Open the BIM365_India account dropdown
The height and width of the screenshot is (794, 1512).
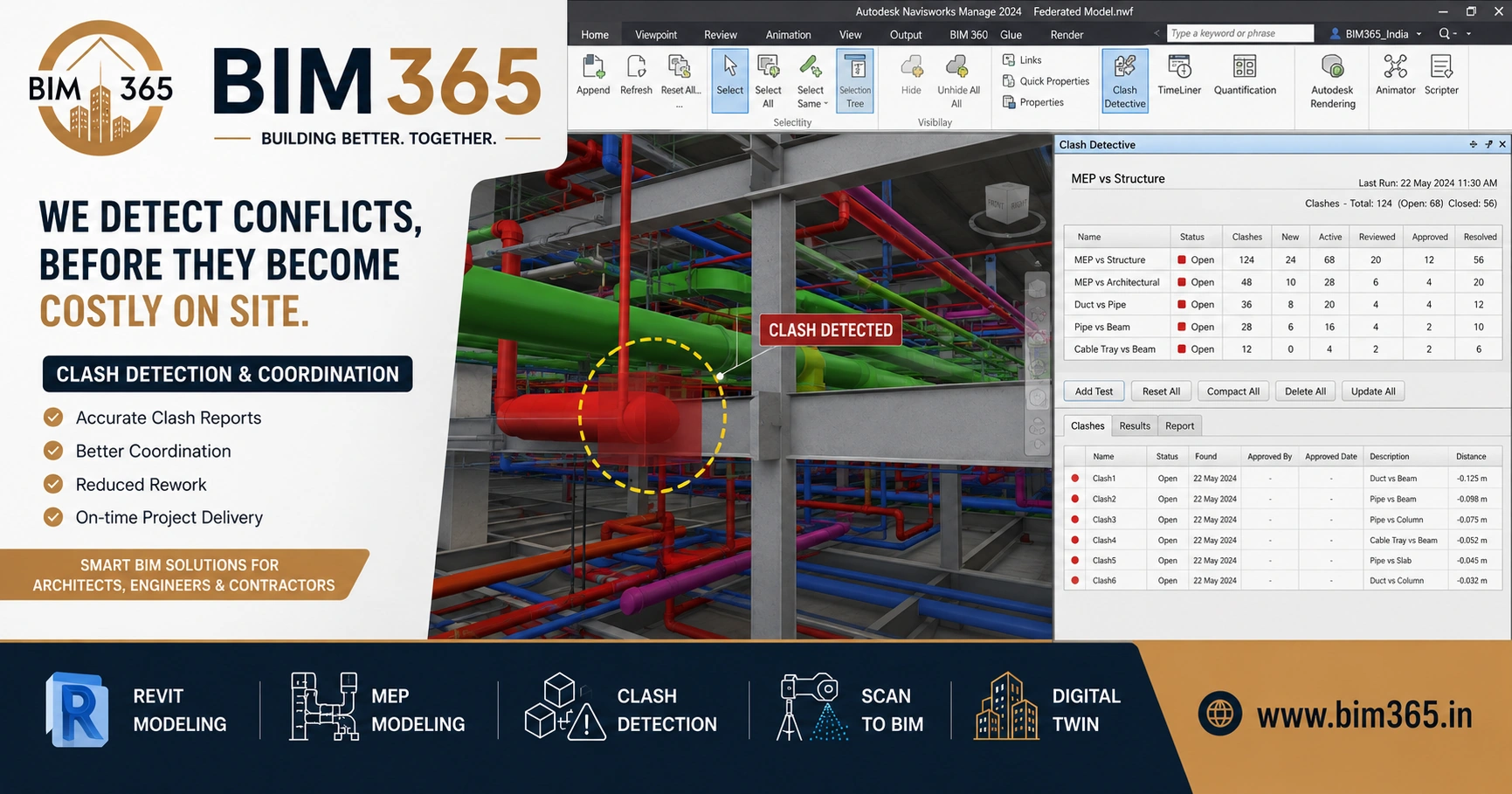click(1419, 34)
